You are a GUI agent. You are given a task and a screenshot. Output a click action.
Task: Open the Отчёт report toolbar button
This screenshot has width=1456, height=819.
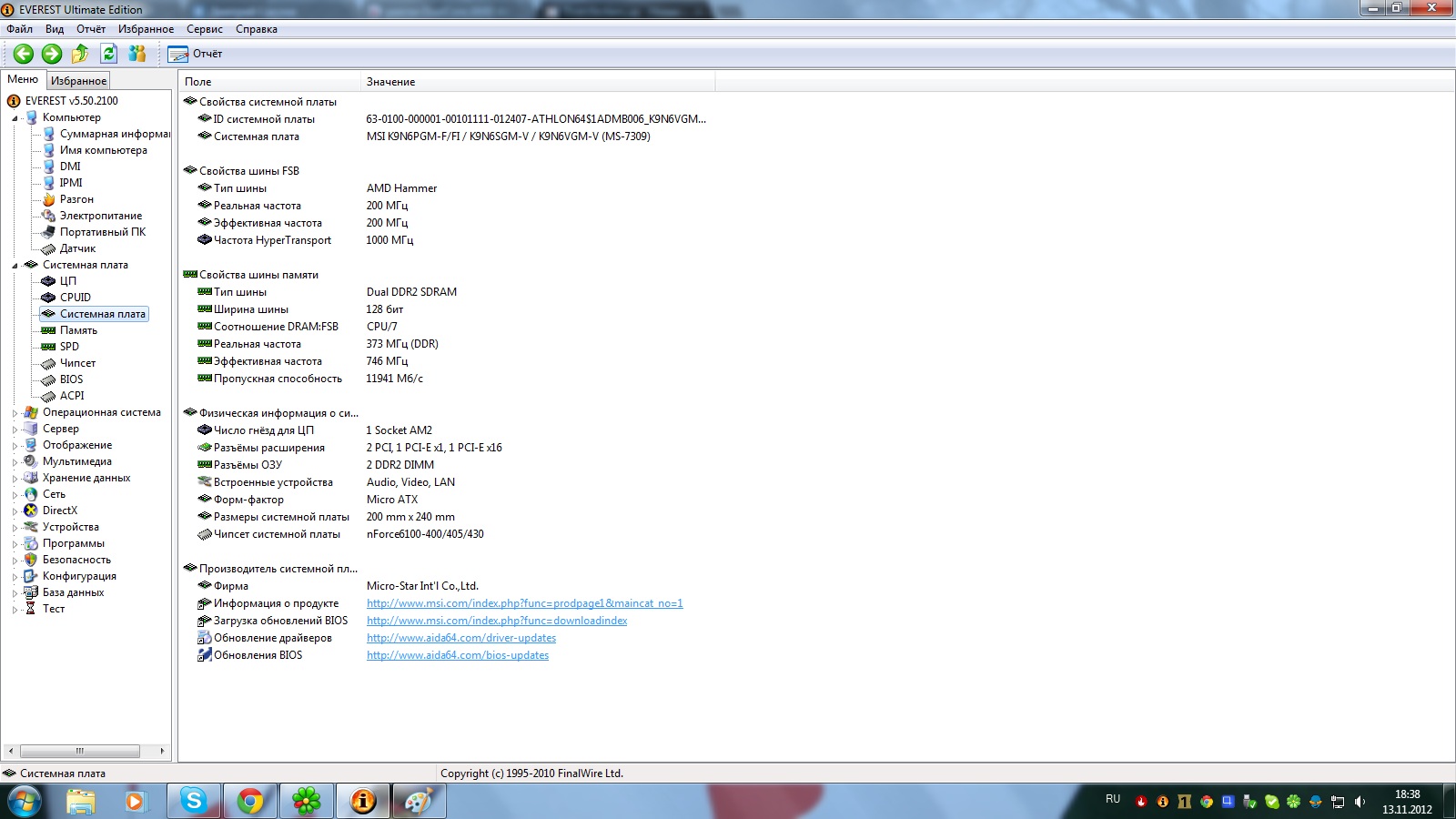tap(195, 54)
